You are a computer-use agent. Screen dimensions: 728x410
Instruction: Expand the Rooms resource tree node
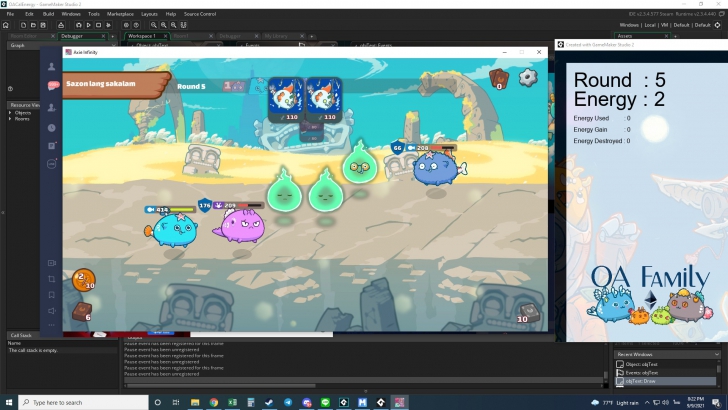(10, 119)
